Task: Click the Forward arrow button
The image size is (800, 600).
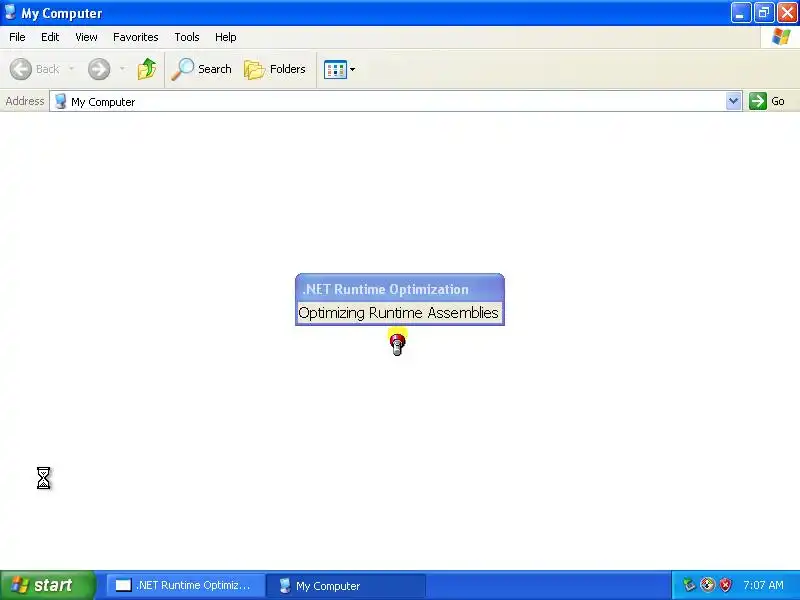Action: (99, 69)
